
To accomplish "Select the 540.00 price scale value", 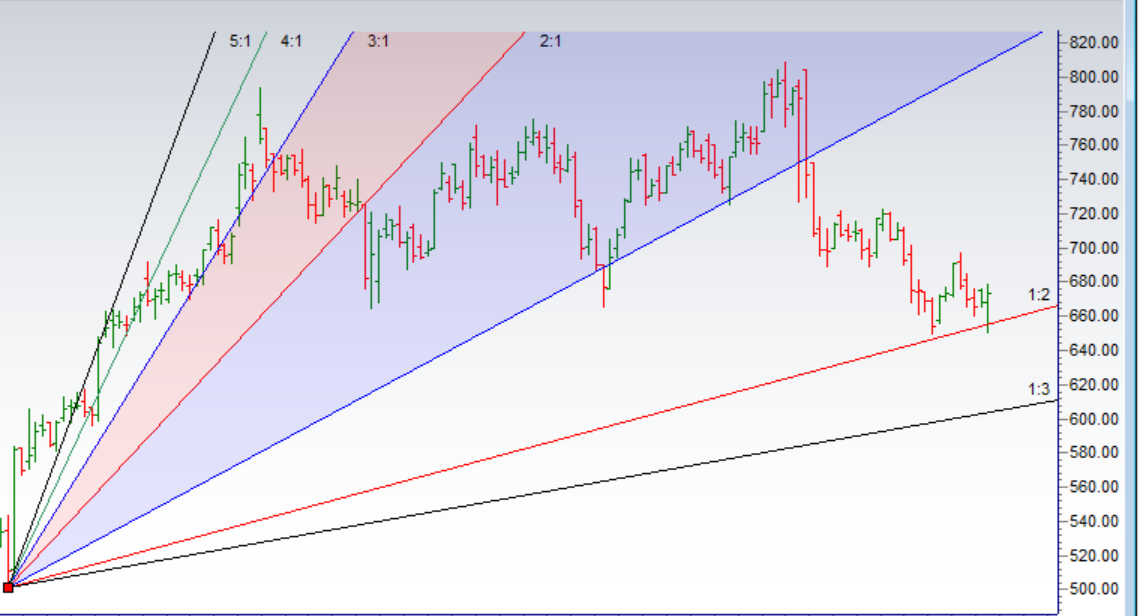I will [1093, 521].
